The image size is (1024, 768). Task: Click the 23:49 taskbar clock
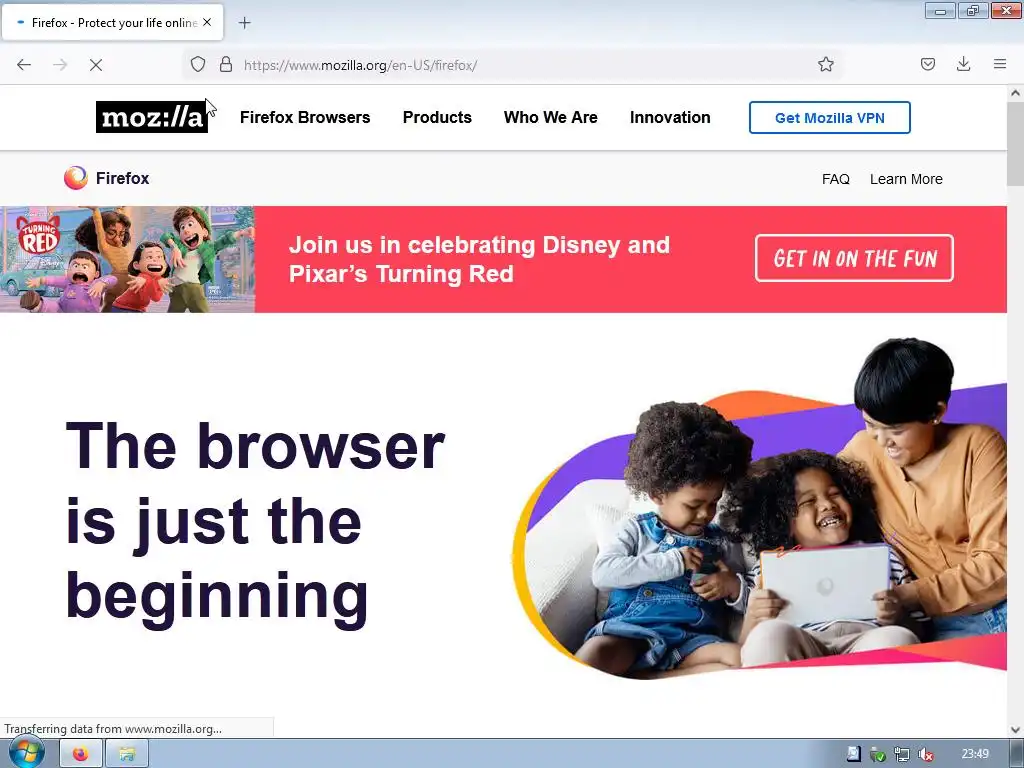pos(975,754)
